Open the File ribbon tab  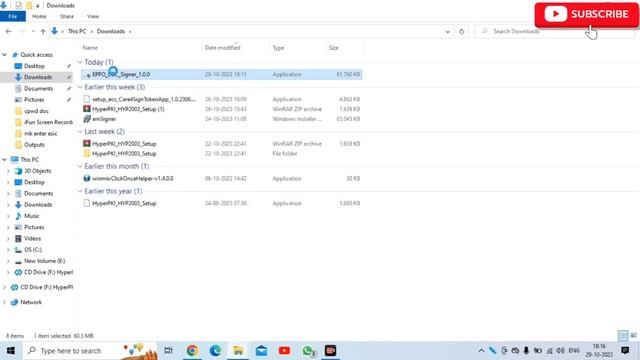[x=13, y=16]
